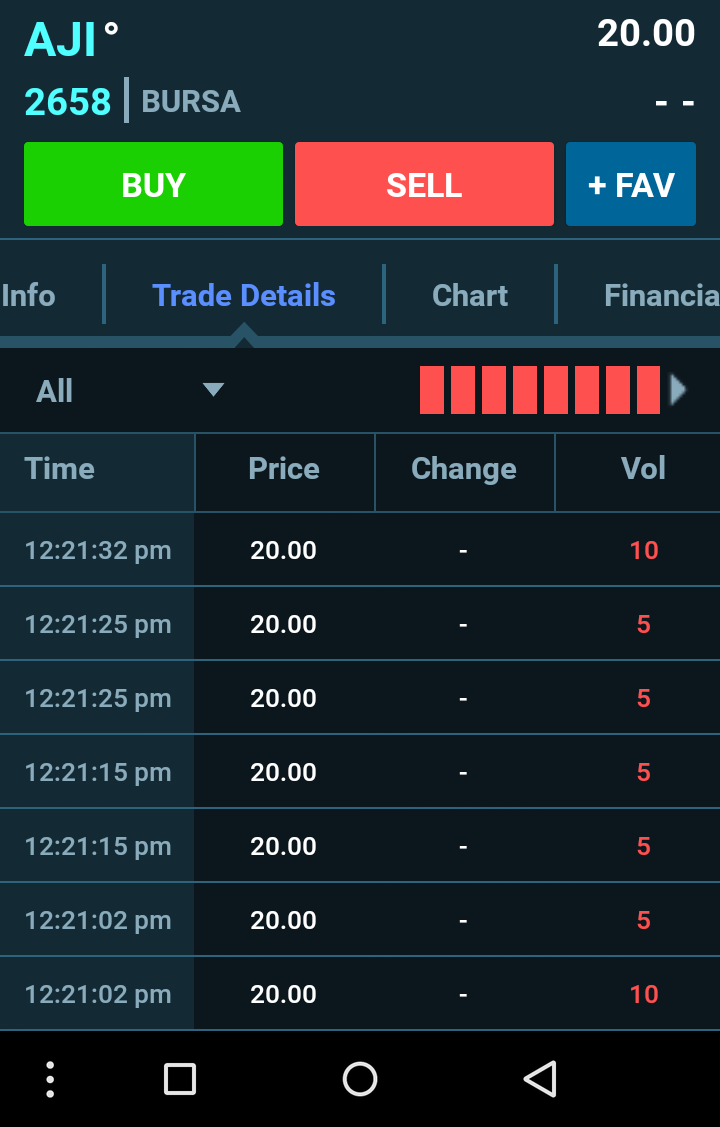This screenshot has height=1127, width=720.
Task: Select the 12:21:32 pm trade row
Action: (360, 550)
